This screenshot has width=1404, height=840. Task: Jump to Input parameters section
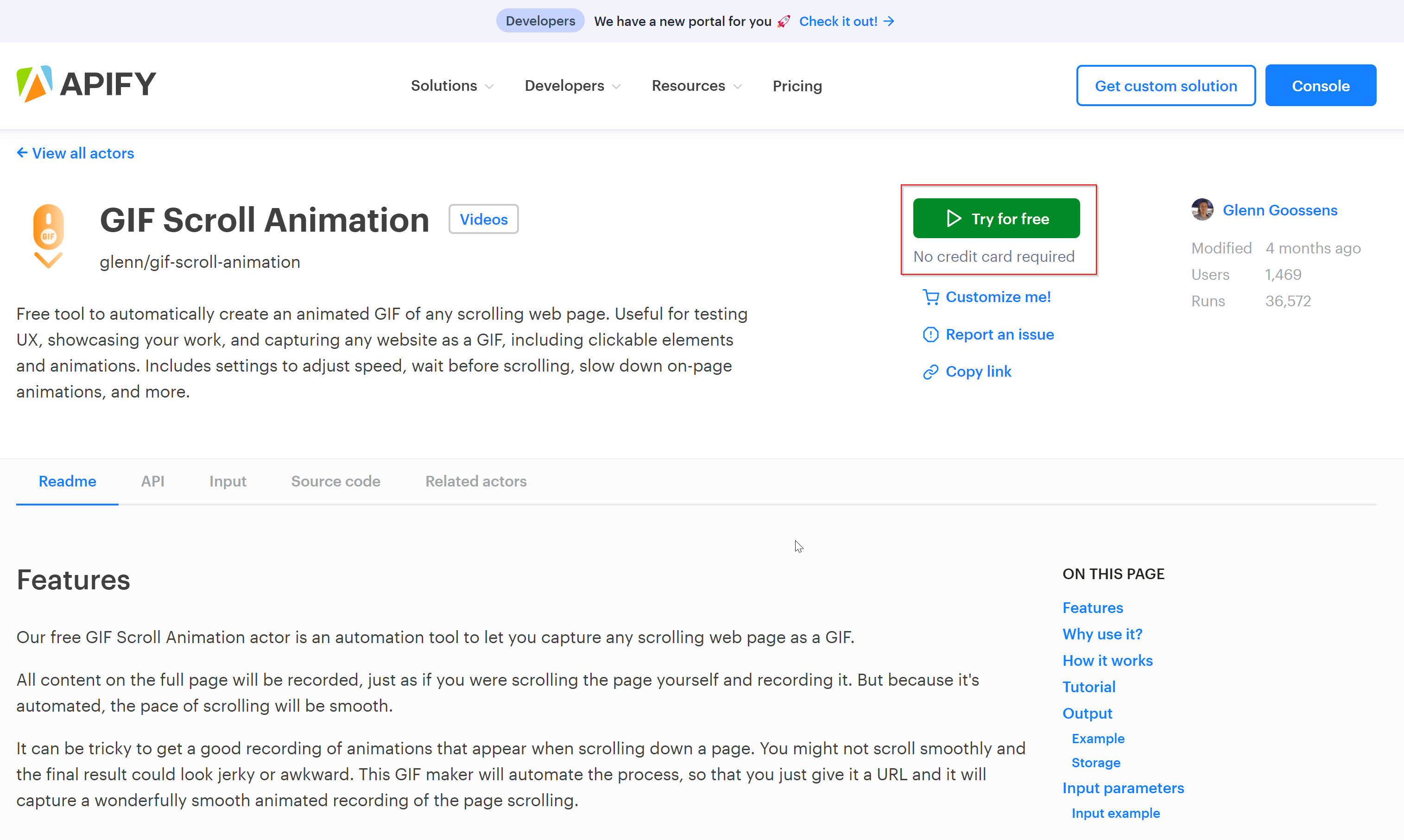[x=1123, y=788]
